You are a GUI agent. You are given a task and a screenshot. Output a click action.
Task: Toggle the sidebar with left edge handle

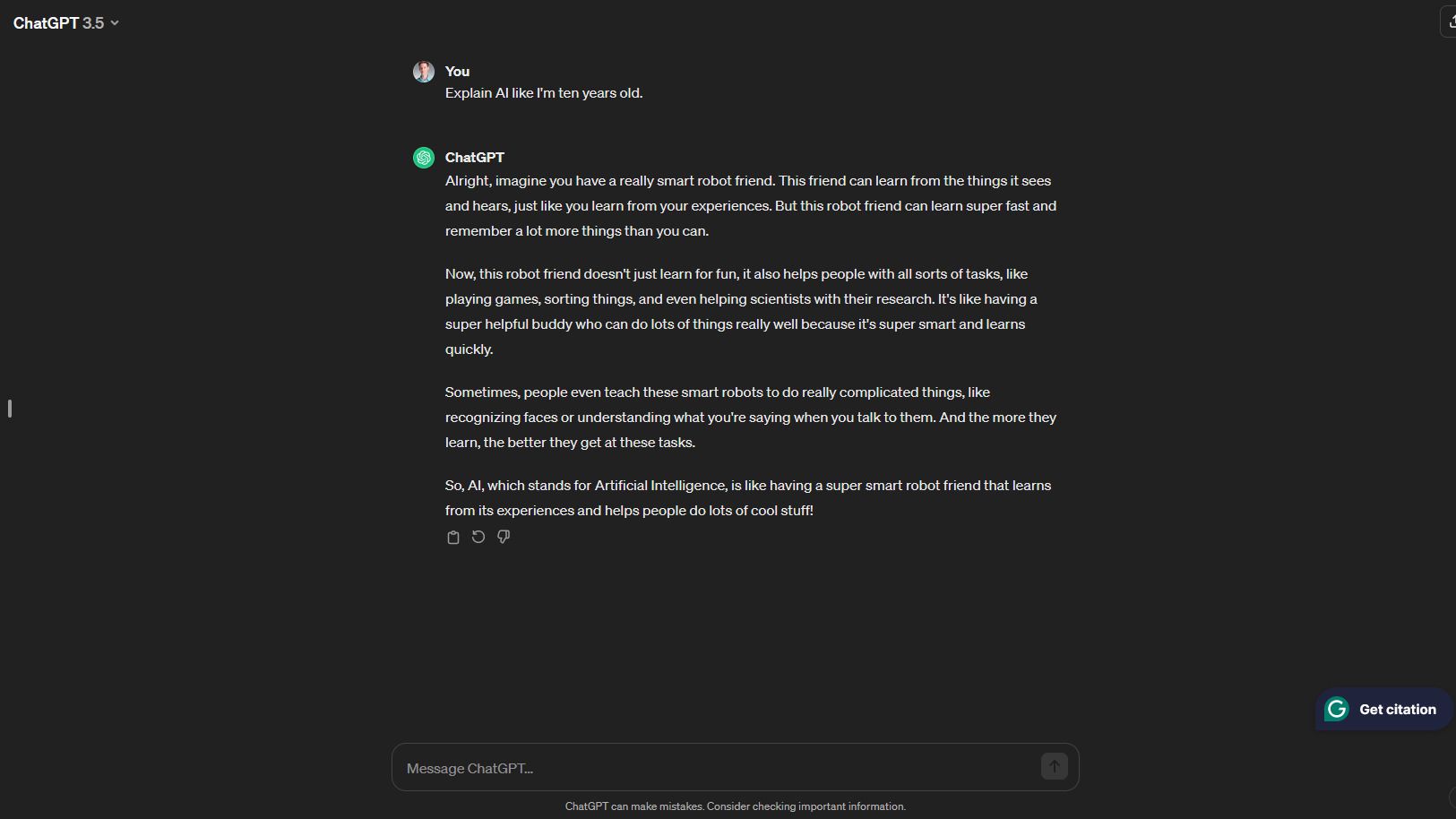10,409
